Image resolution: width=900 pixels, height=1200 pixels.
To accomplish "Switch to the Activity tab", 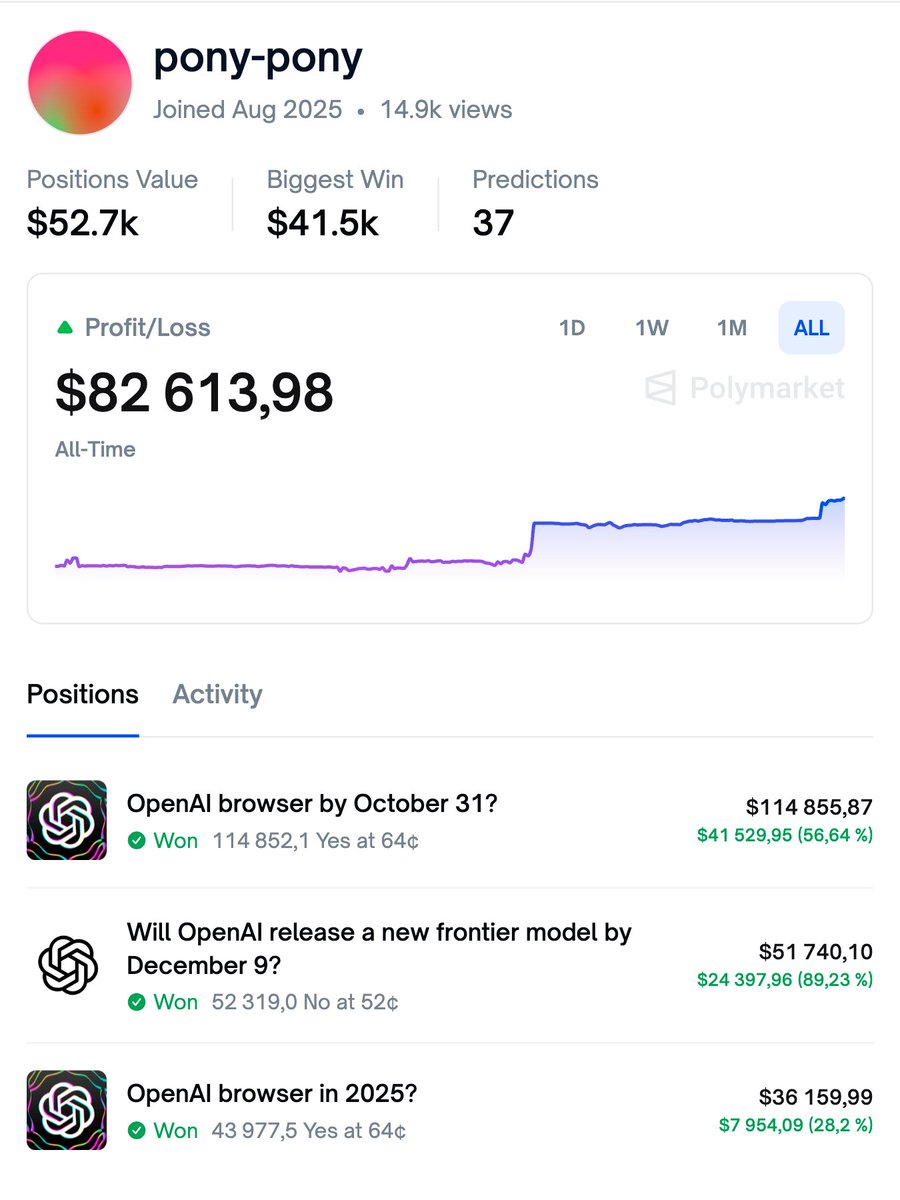I will [x=217, y=695].
